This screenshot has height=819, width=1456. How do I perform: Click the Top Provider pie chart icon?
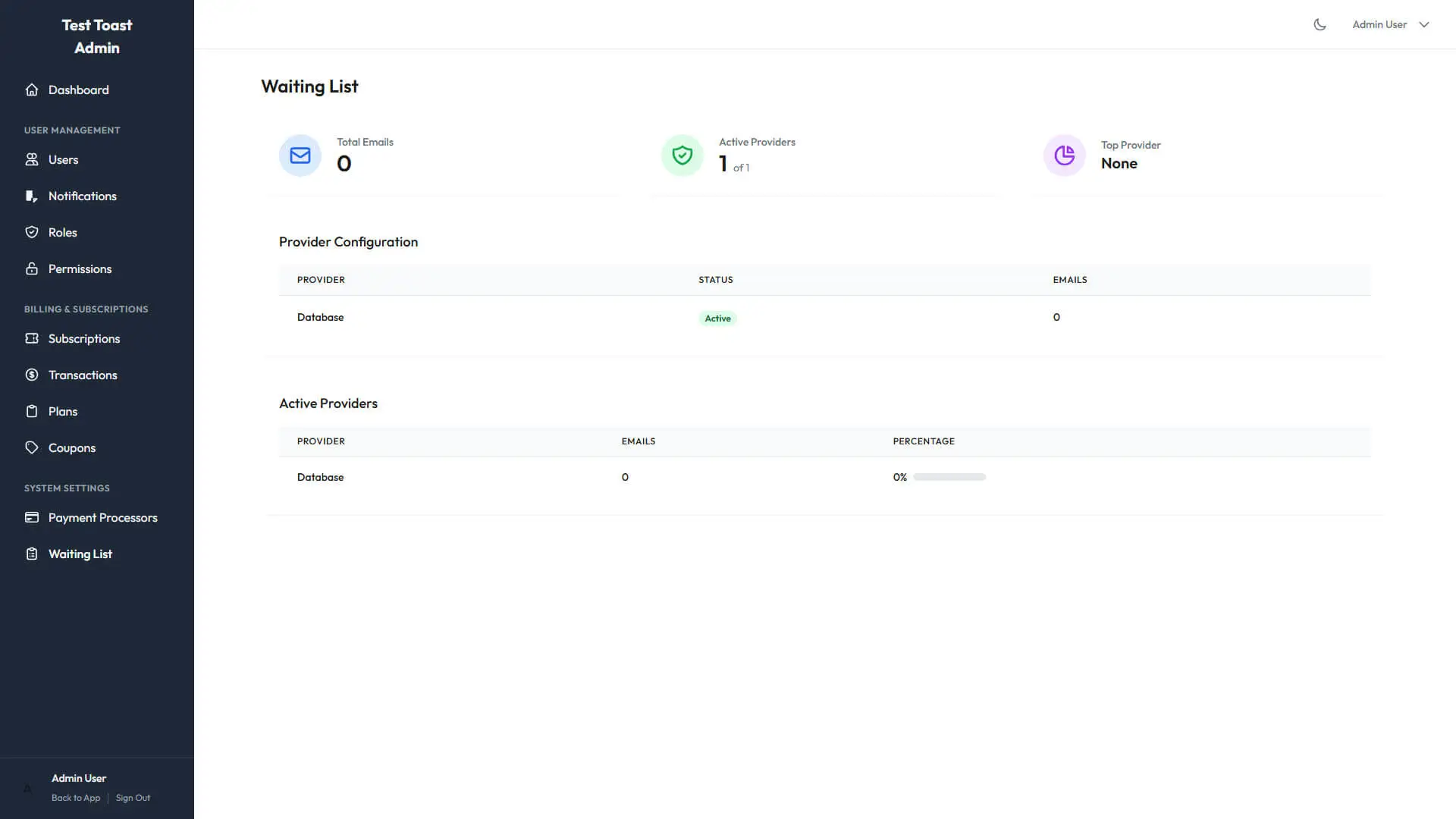coord(1064,155)
